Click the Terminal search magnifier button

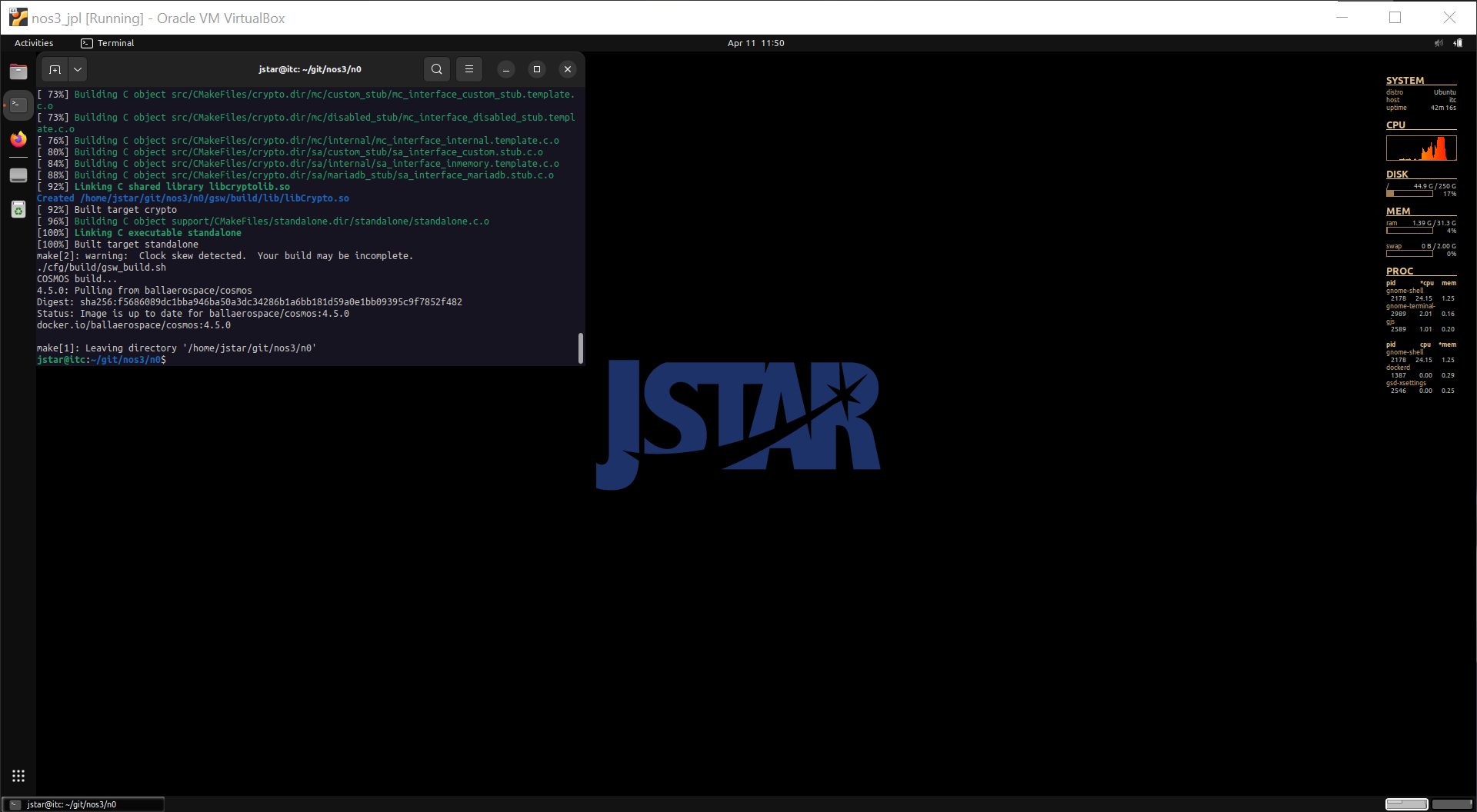pos(437,69)
